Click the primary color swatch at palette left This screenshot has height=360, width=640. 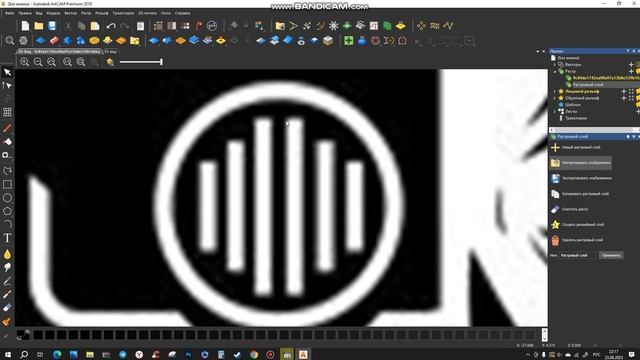point(20,334)
